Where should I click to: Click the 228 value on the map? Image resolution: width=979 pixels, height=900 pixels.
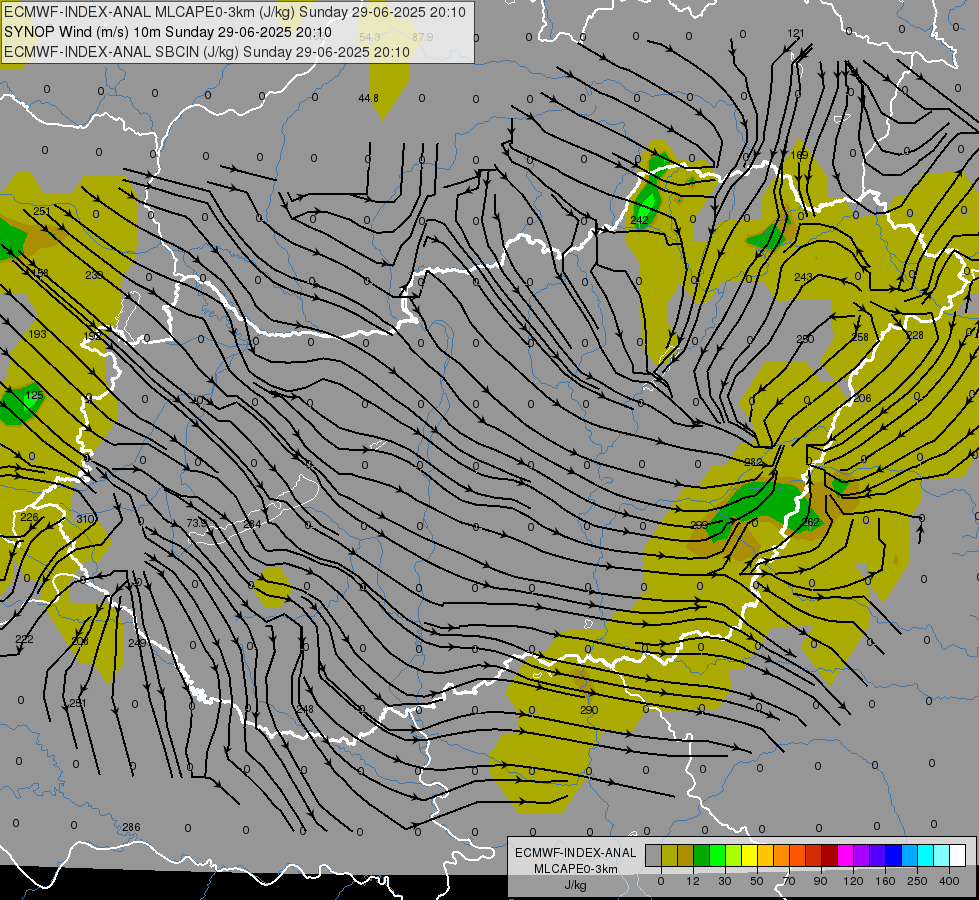tap(915, 335)
